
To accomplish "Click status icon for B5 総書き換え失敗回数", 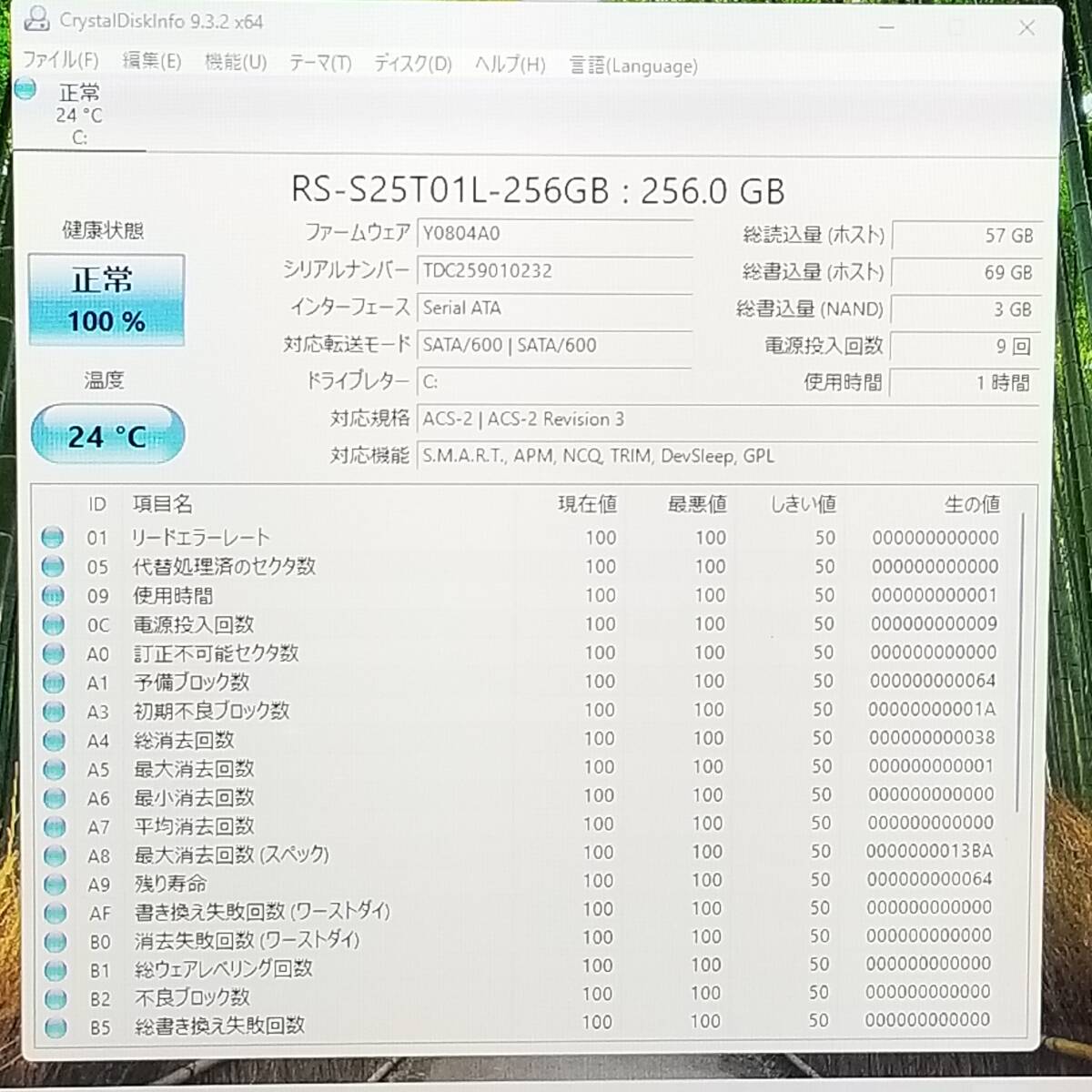I will (x=56, y=1027).
